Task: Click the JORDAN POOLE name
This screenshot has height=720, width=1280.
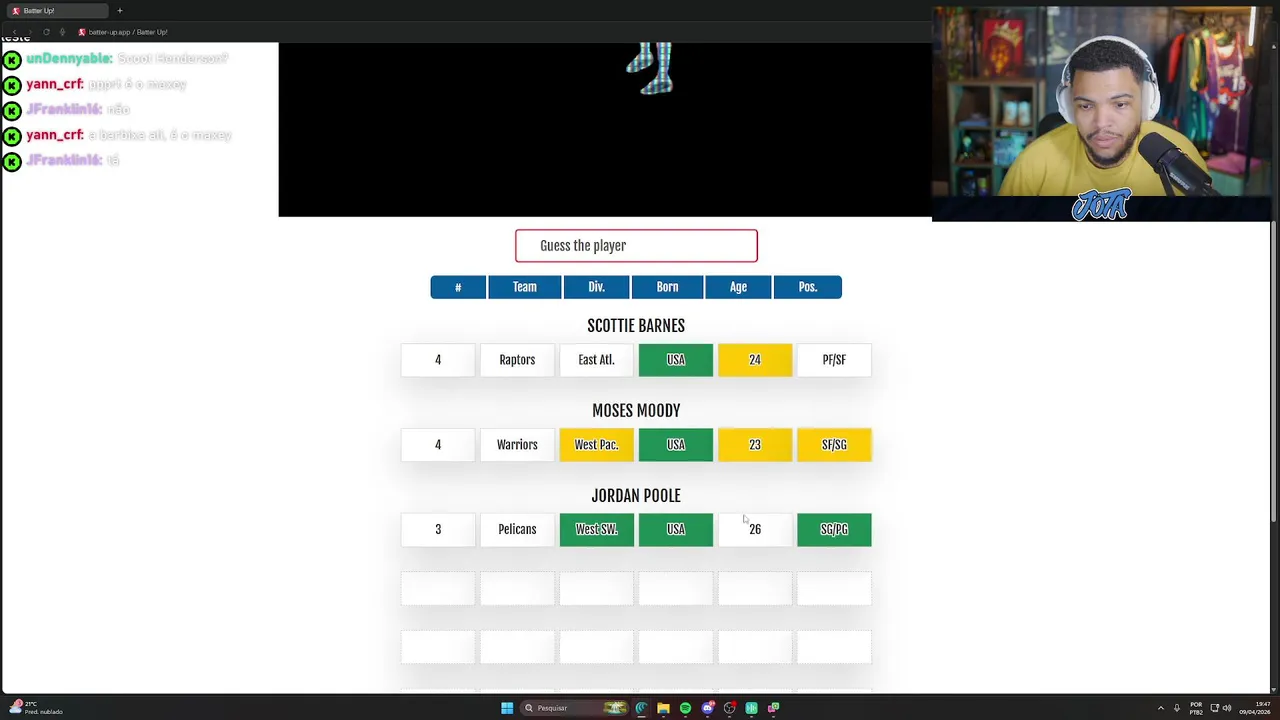Action: [x=636, y=496]
